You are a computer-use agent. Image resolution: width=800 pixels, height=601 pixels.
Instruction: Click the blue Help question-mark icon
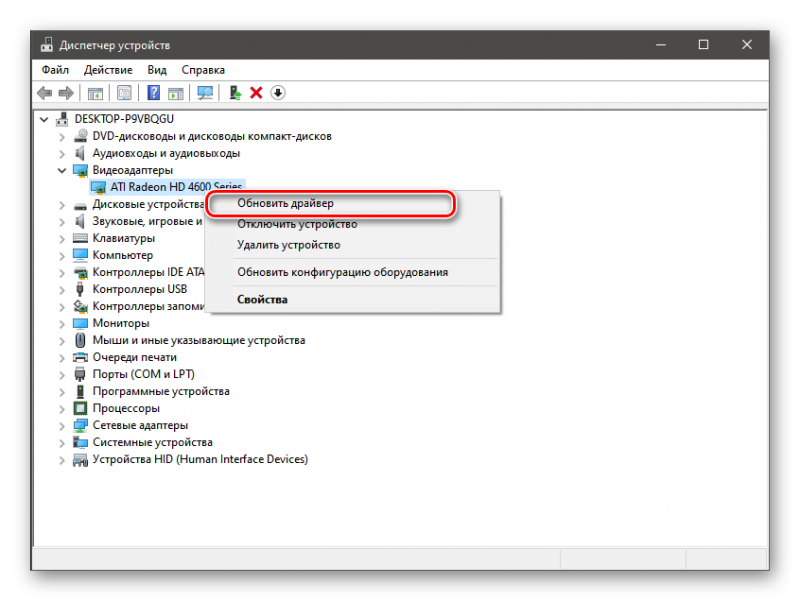[154, 93]
